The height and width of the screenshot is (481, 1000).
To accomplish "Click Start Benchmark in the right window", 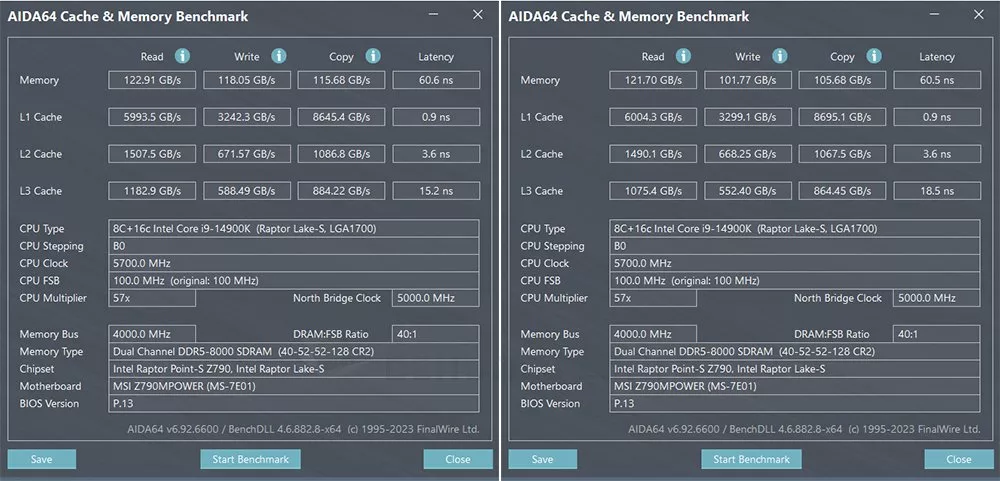I will coord(751,459).
